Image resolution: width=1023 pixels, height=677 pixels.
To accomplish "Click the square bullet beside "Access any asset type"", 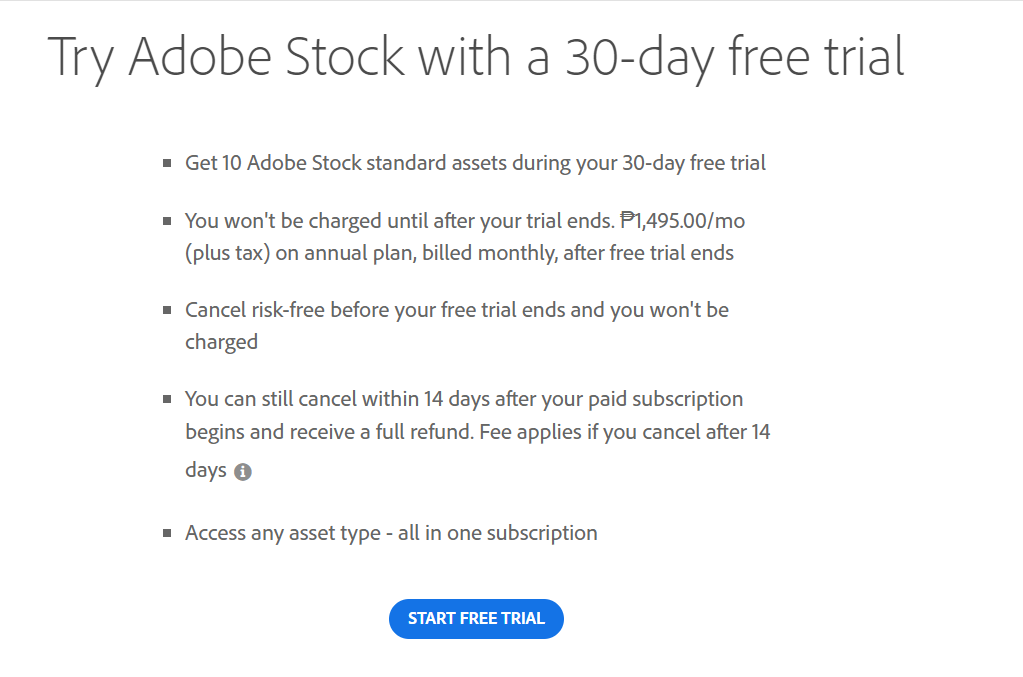I will [167, 534].
